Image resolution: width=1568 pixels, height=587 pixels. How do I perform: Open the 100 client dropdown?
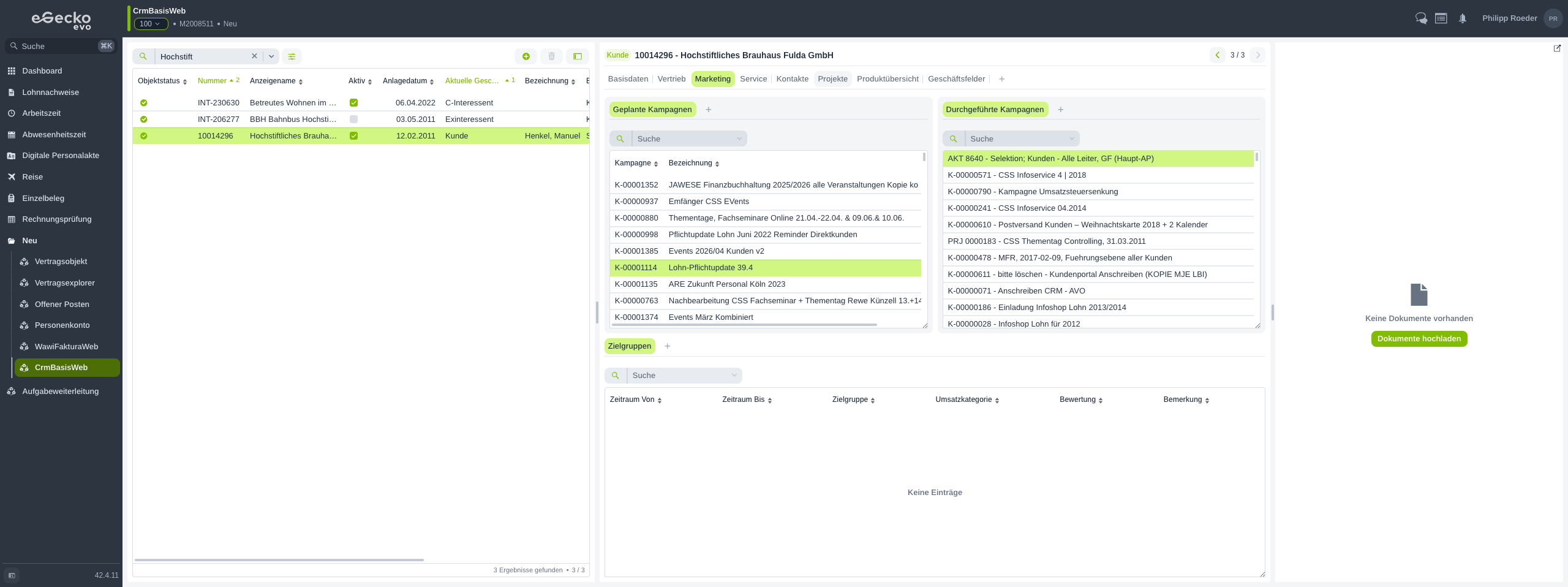(x=151, y=24)
